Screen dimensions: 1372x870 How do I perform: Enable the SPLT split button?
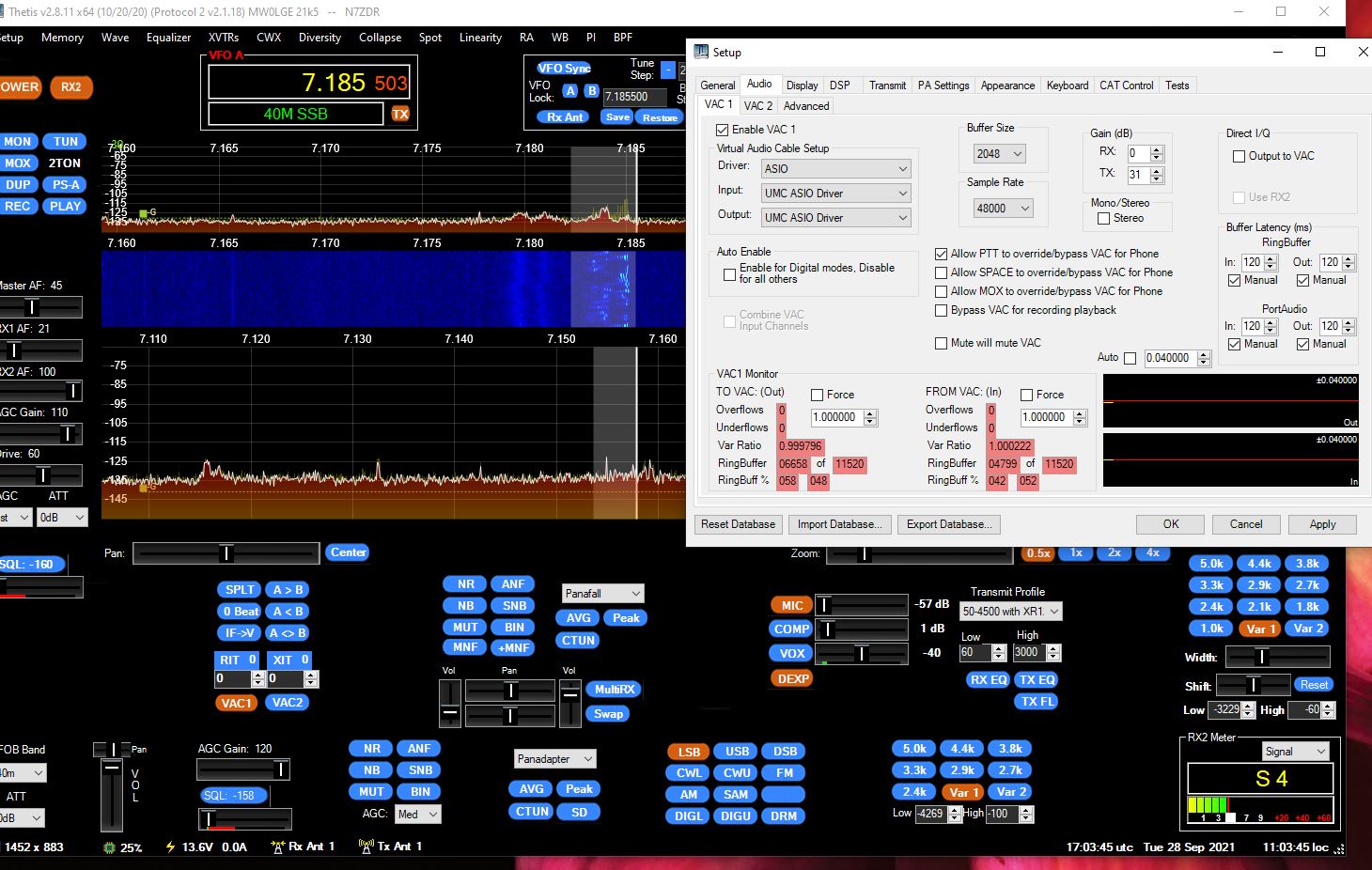point(240,590)
